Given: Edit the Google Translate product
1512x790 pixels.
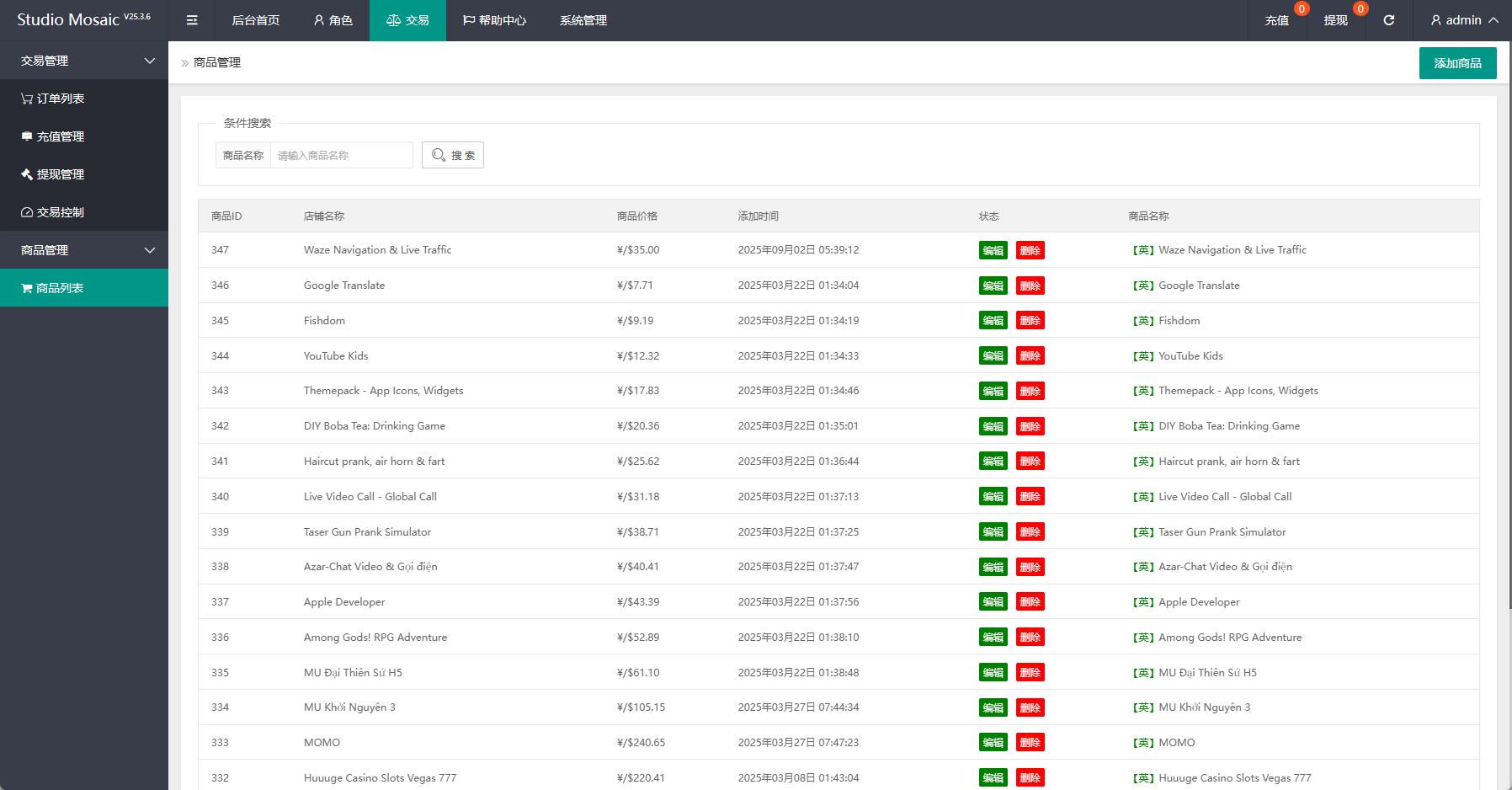Looking at the screenshot, I should point(993,286).
